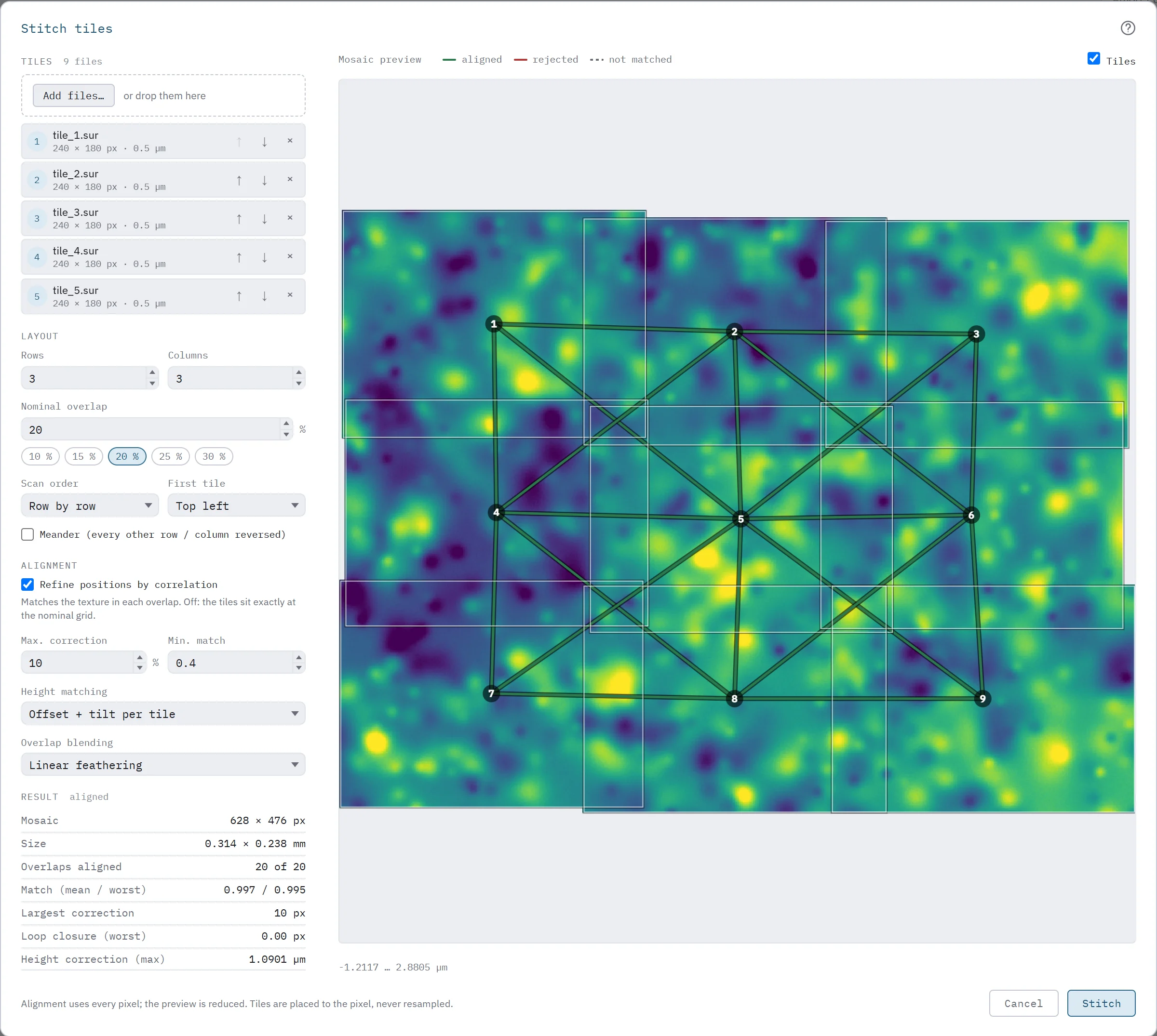
Task: Remove tile_3.sur from the list
Action: coord(290,218)
